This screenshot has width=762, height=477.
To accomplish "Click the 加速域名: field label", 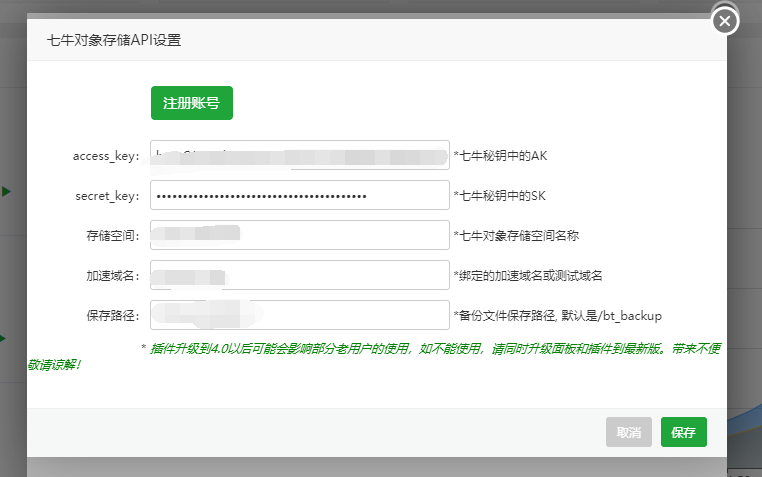I will (x=113, y=276).
